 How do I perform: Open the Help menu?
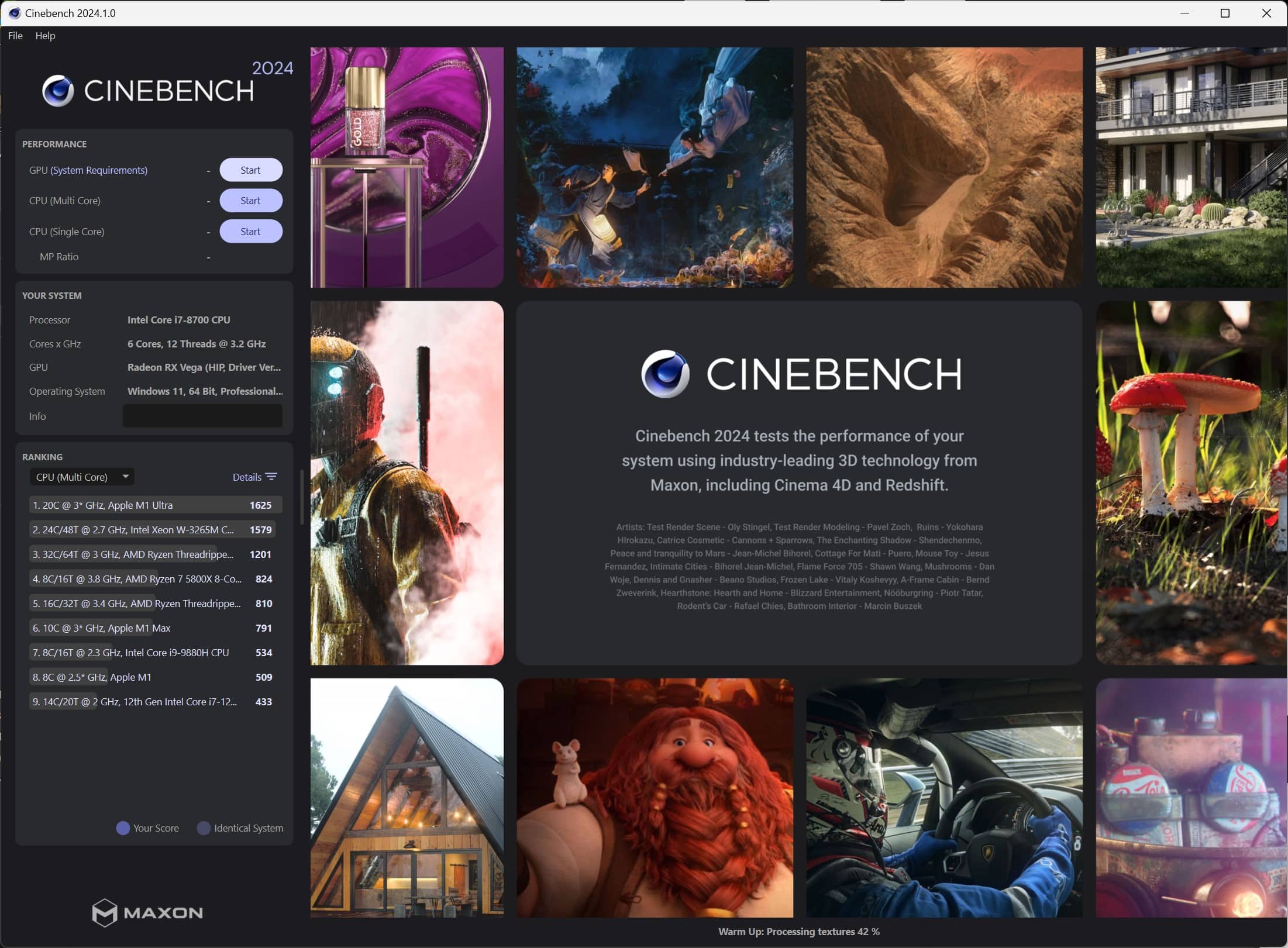(45, 36)
